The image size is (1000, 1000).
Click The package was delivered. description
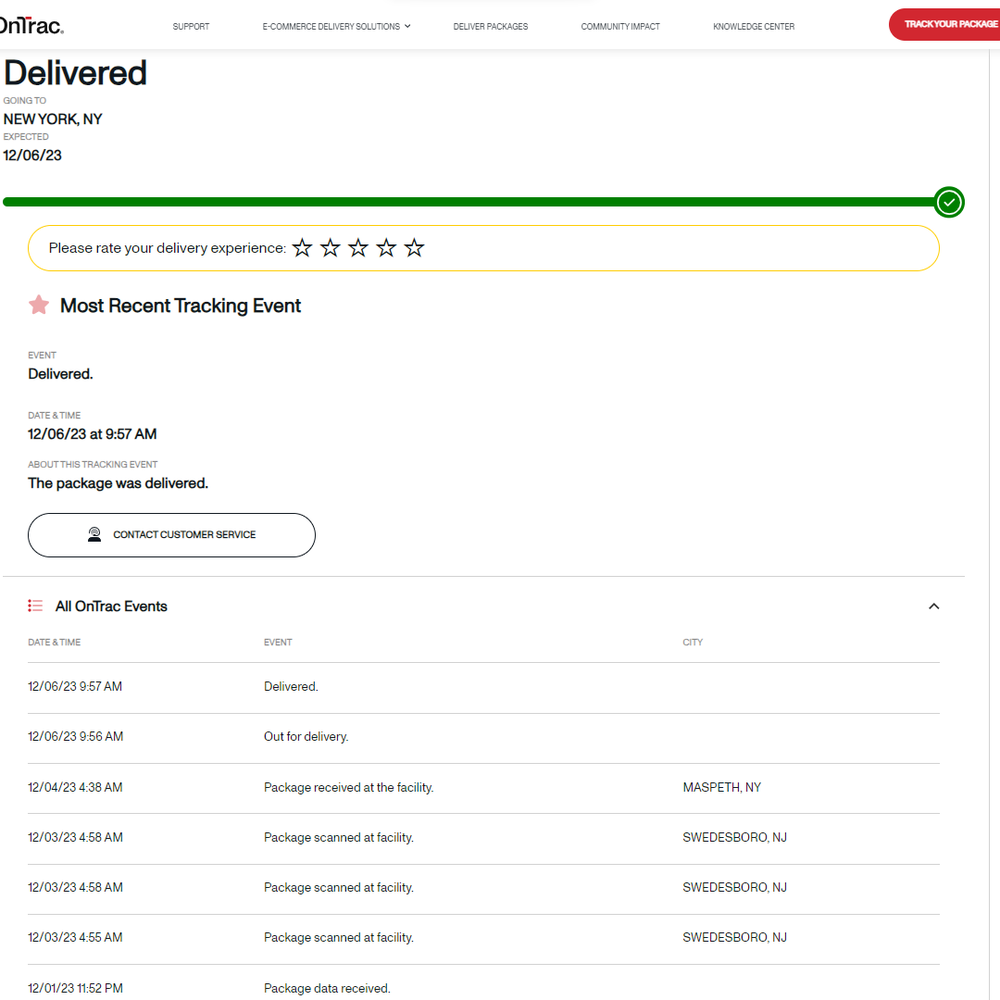point(118,483)
